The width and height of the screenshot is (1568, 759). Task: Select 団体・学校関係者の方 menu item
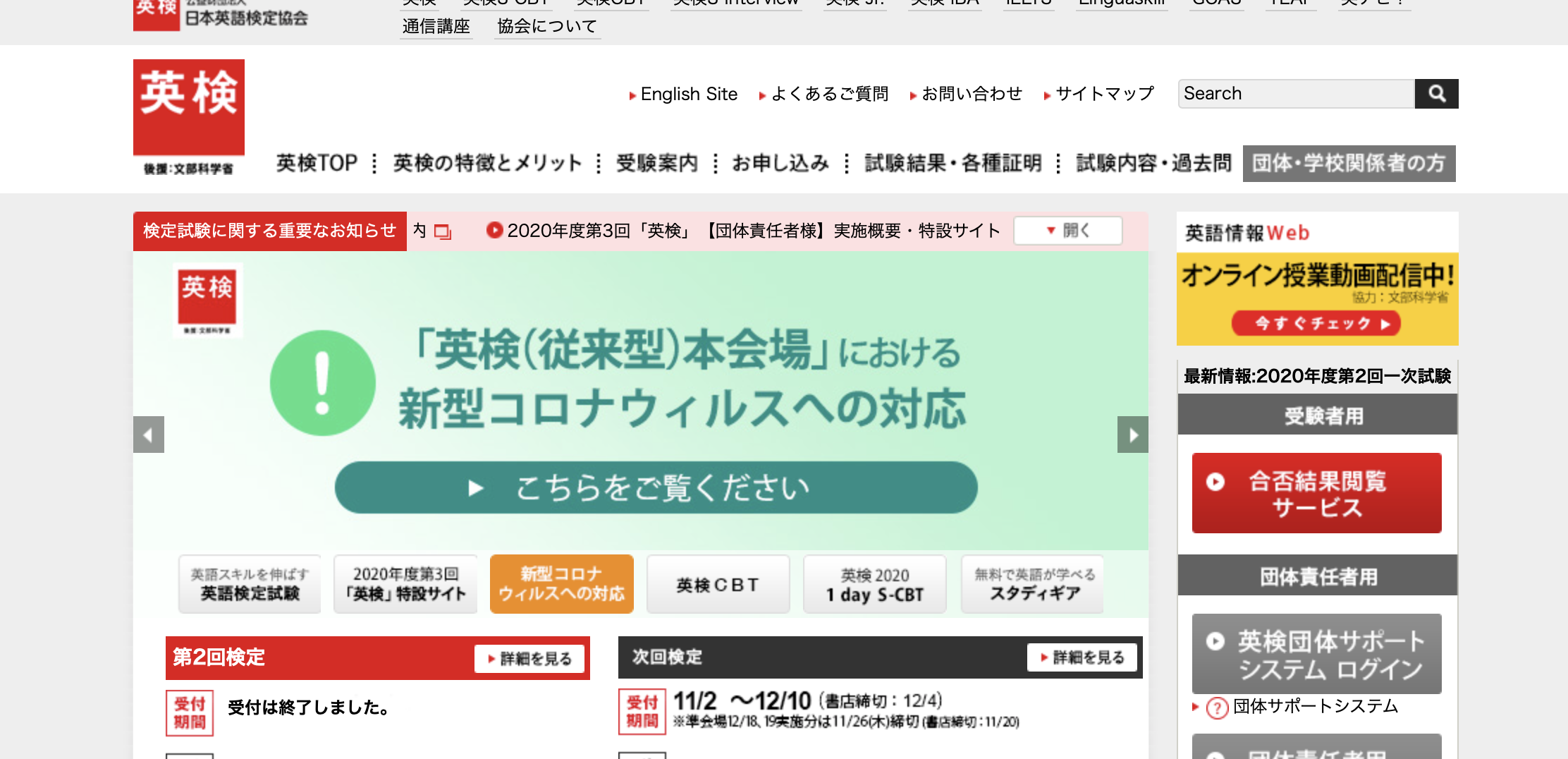tap(1349, 163)
